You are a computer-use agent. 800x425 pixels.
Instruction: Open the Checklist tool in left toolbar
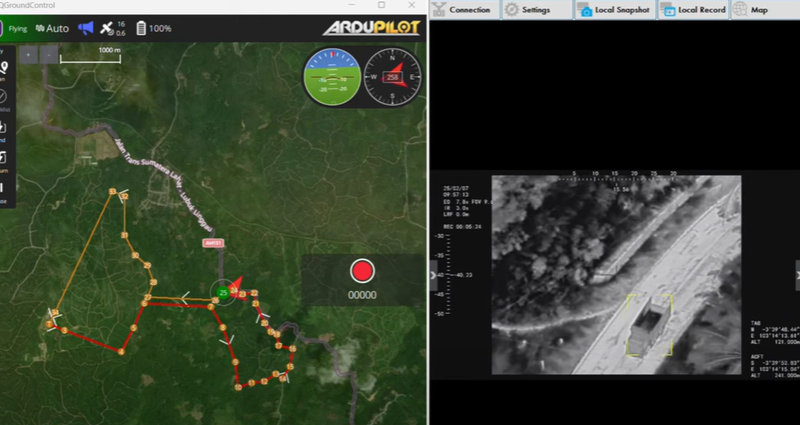pyautogui.click(x=4, y=98)
